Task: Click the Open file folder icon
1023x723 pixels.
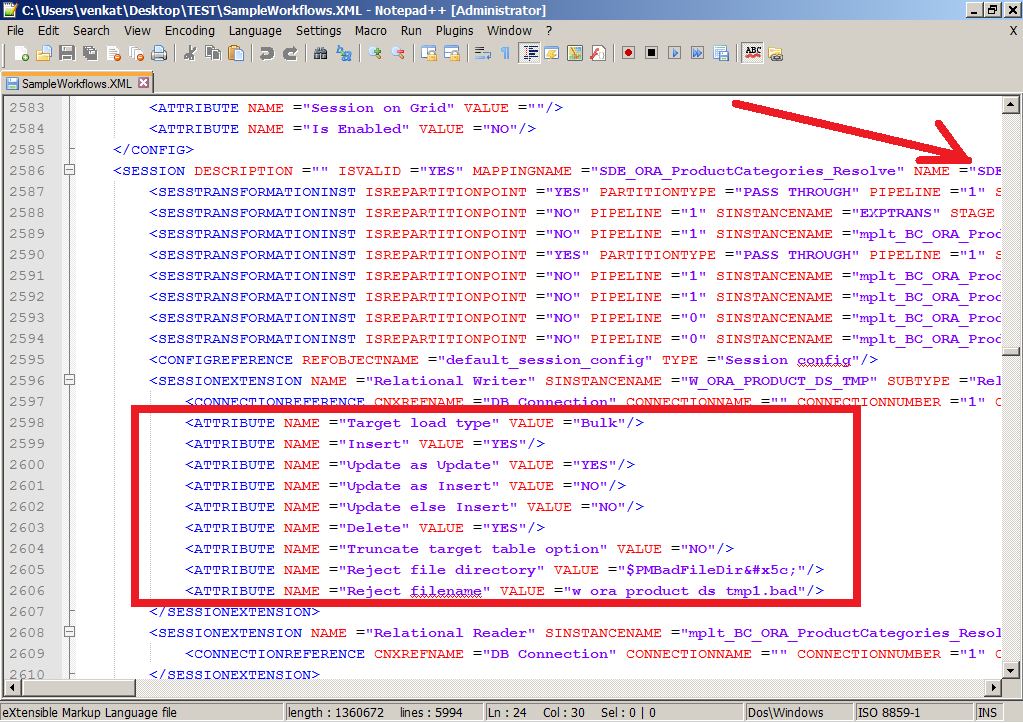Action: (44, 54)
